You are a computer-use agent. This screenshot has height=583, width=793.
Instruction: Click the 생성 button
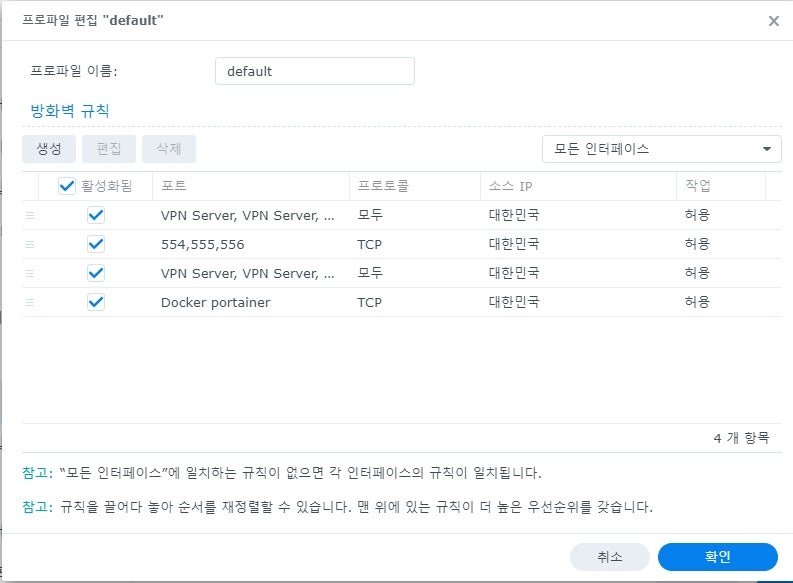tap(49, 149)
